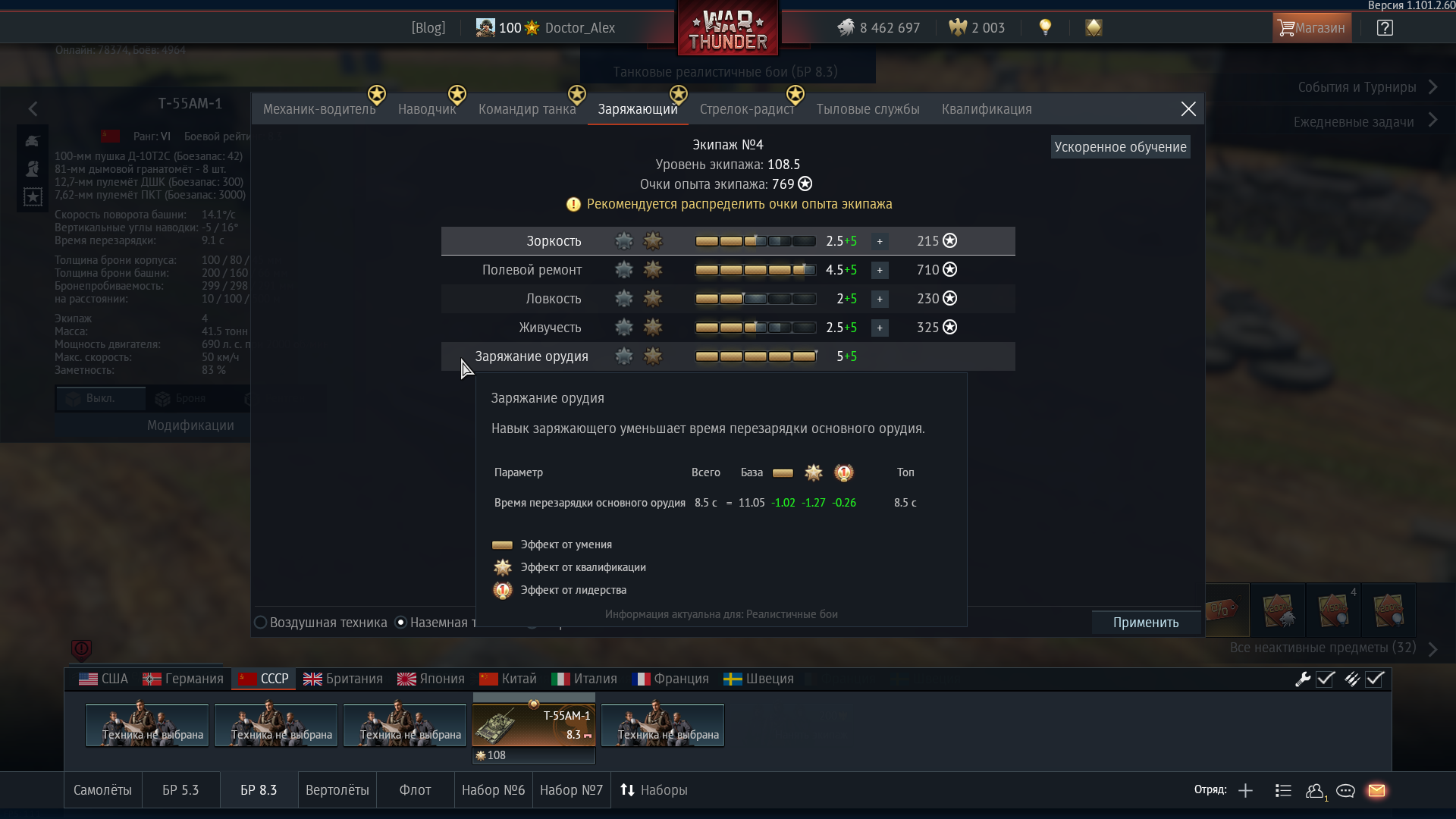Viewport: 1456px width, 819px height.
Task: Add a squad member with the plus icon
Action: pos(1245,790)
